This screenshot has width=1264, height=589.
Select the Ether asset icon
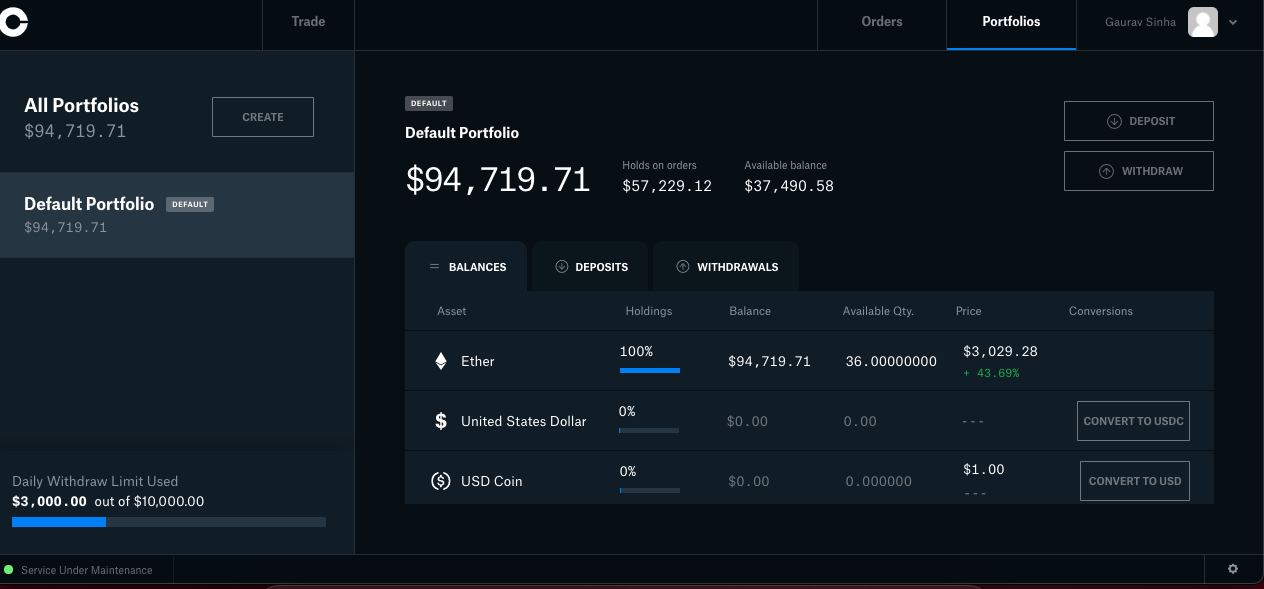click(440, 360)
